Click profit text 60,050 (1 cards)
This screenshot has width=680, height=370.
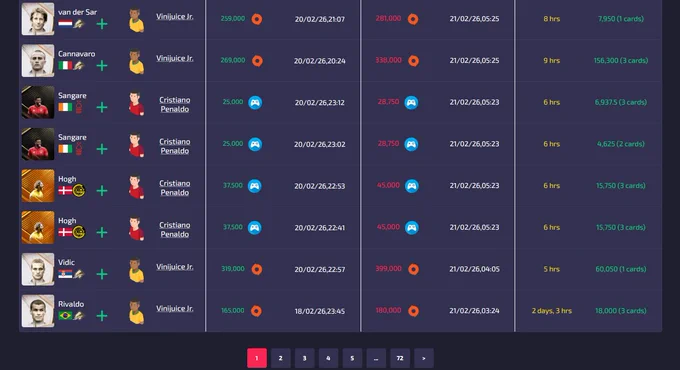[621, 269]
